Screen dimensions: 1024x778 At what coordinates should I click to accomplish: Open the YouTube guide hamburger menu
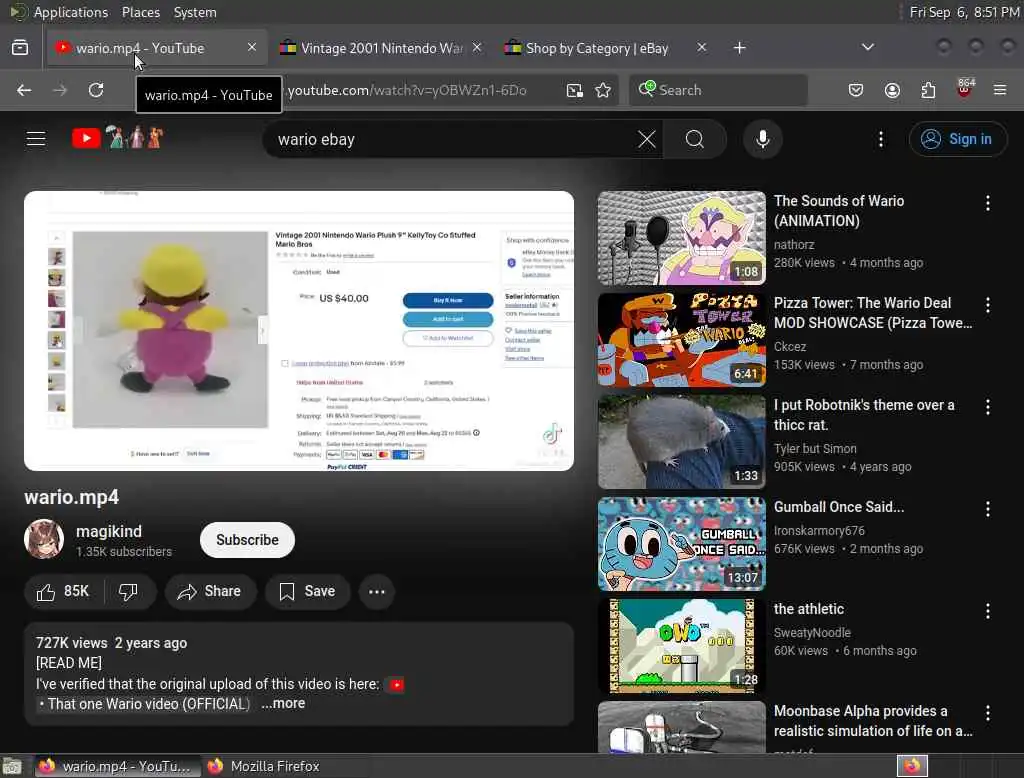36,138
